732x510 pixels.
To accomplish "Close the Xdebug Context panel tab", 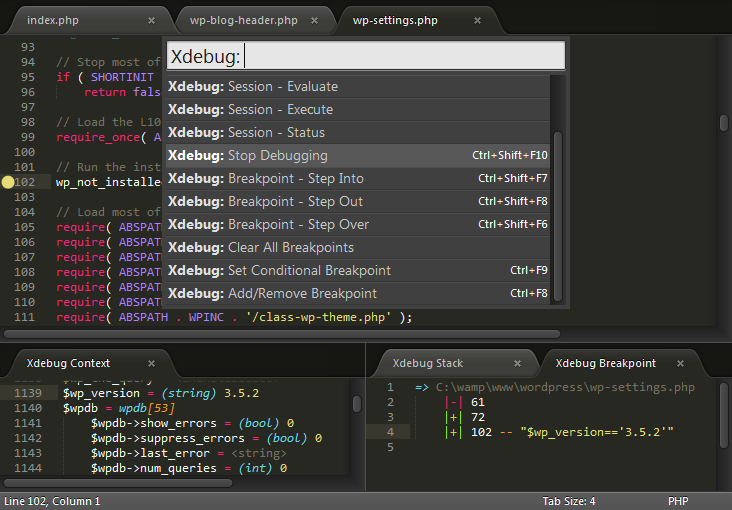I will tap(151, 363).
